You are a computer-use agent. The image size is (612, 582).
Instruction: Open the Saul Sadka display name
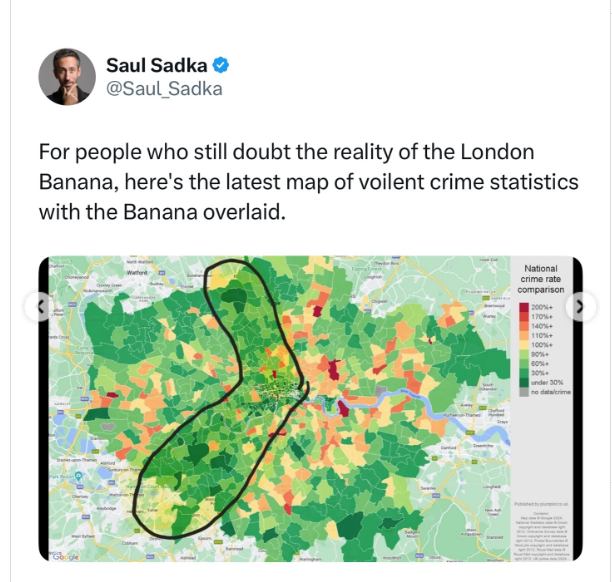(157, 66)
